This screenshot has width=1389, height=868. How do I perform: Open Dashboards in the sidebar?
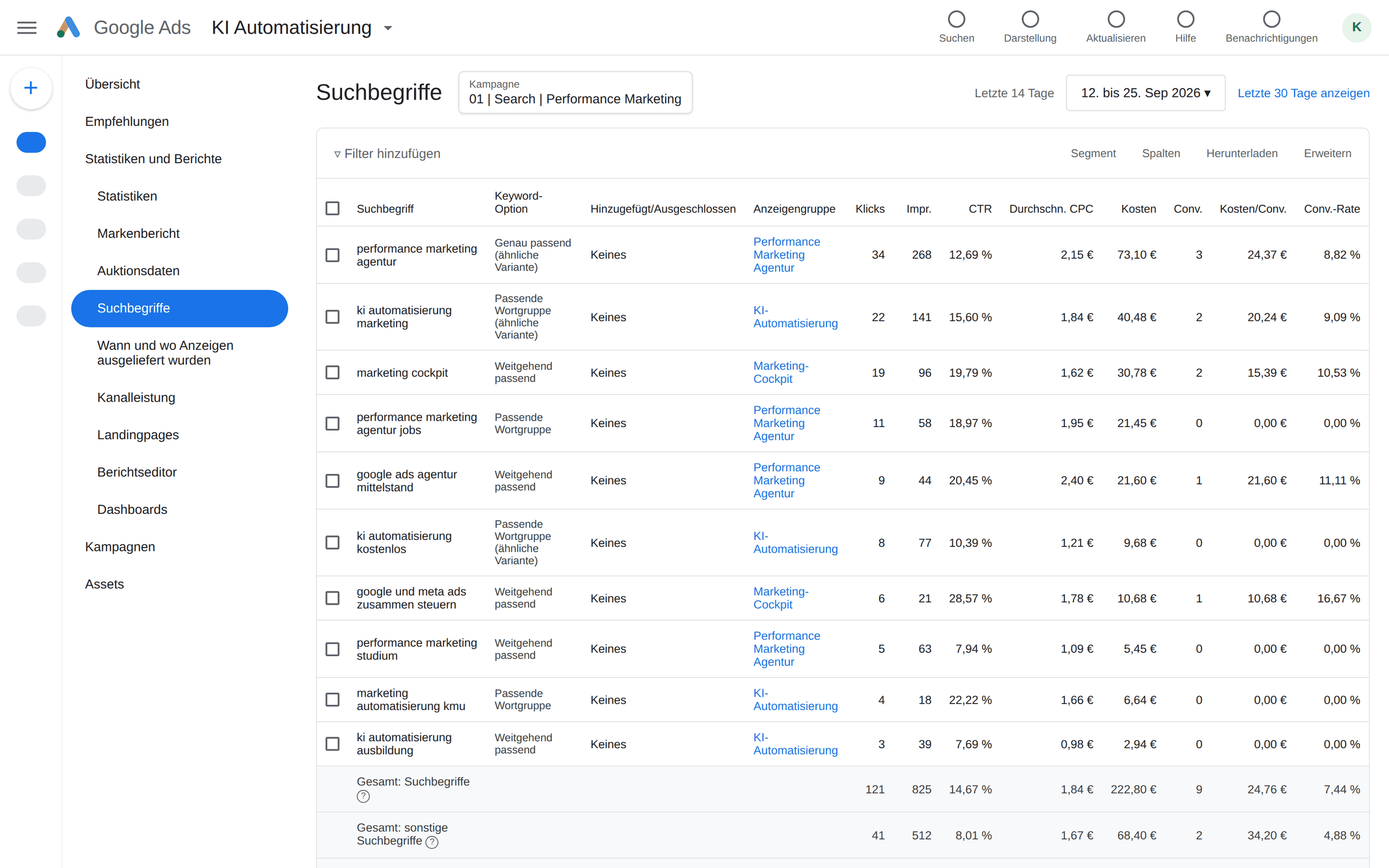point(132,509)
